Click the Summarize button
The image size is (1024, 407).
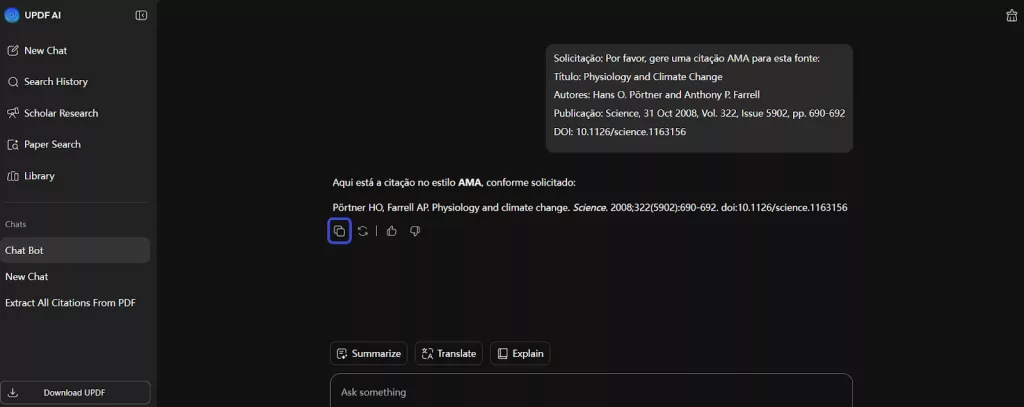[x=368, y=353]
